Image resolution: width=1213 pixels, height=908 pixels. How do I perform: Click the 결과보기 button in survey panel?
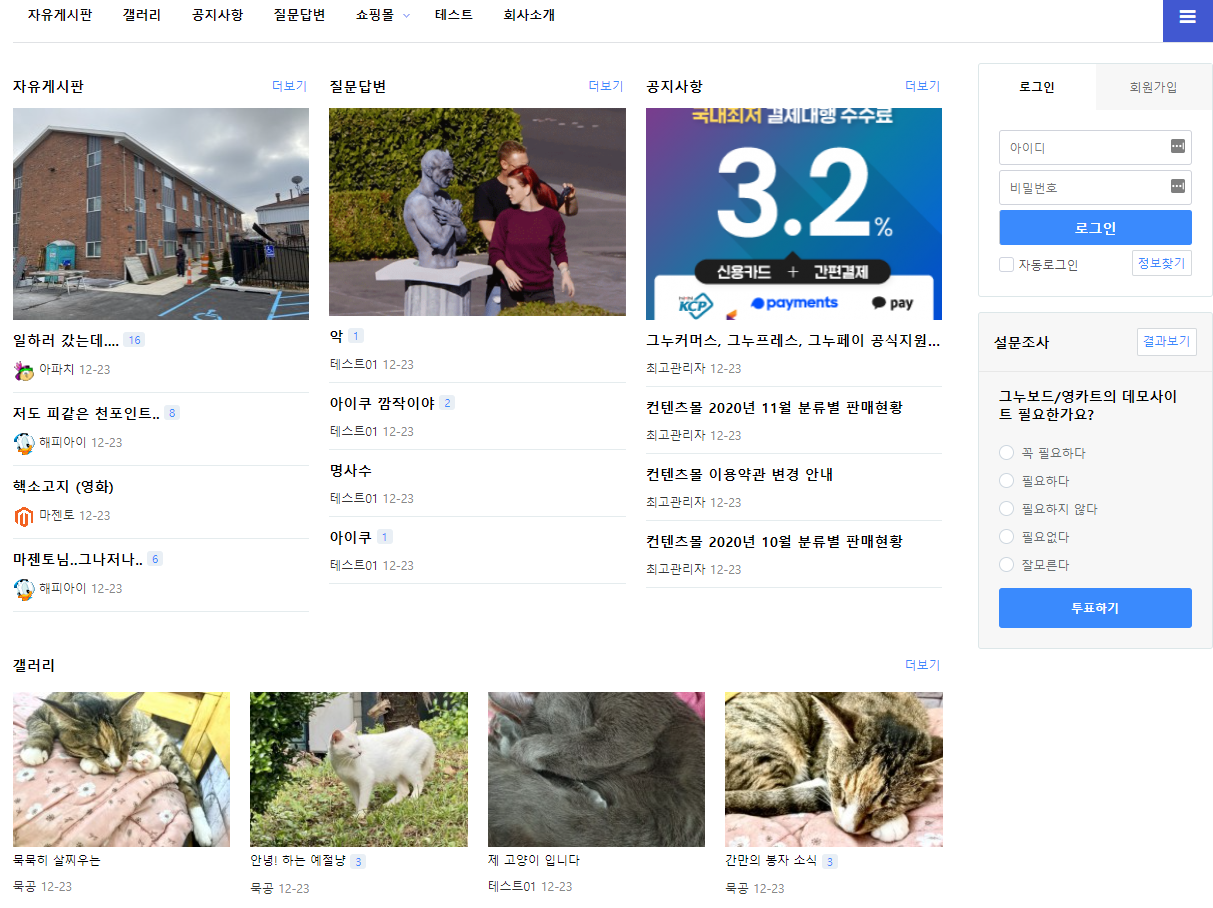click(x=1166, y=342)
